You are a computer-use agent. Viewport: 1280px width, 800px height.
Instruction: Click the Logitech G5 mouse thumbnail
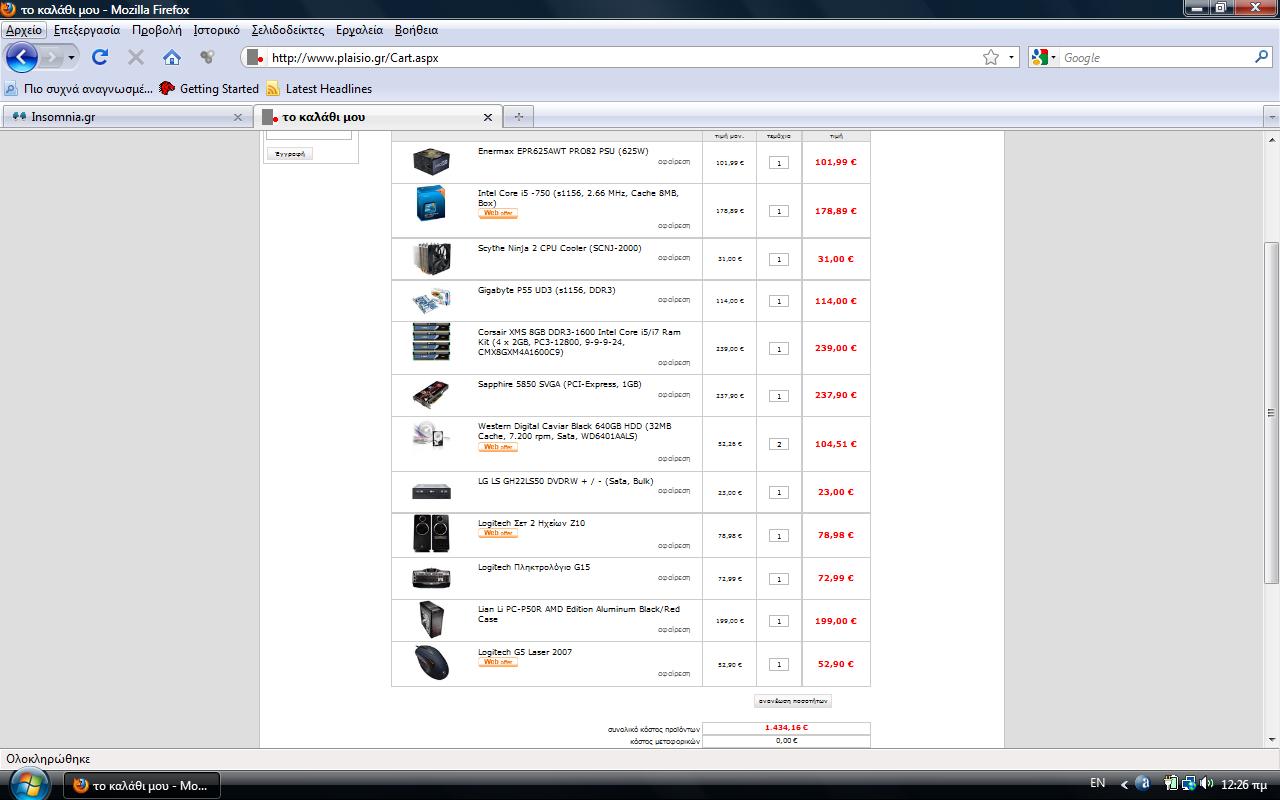click(x=431, y=662)
